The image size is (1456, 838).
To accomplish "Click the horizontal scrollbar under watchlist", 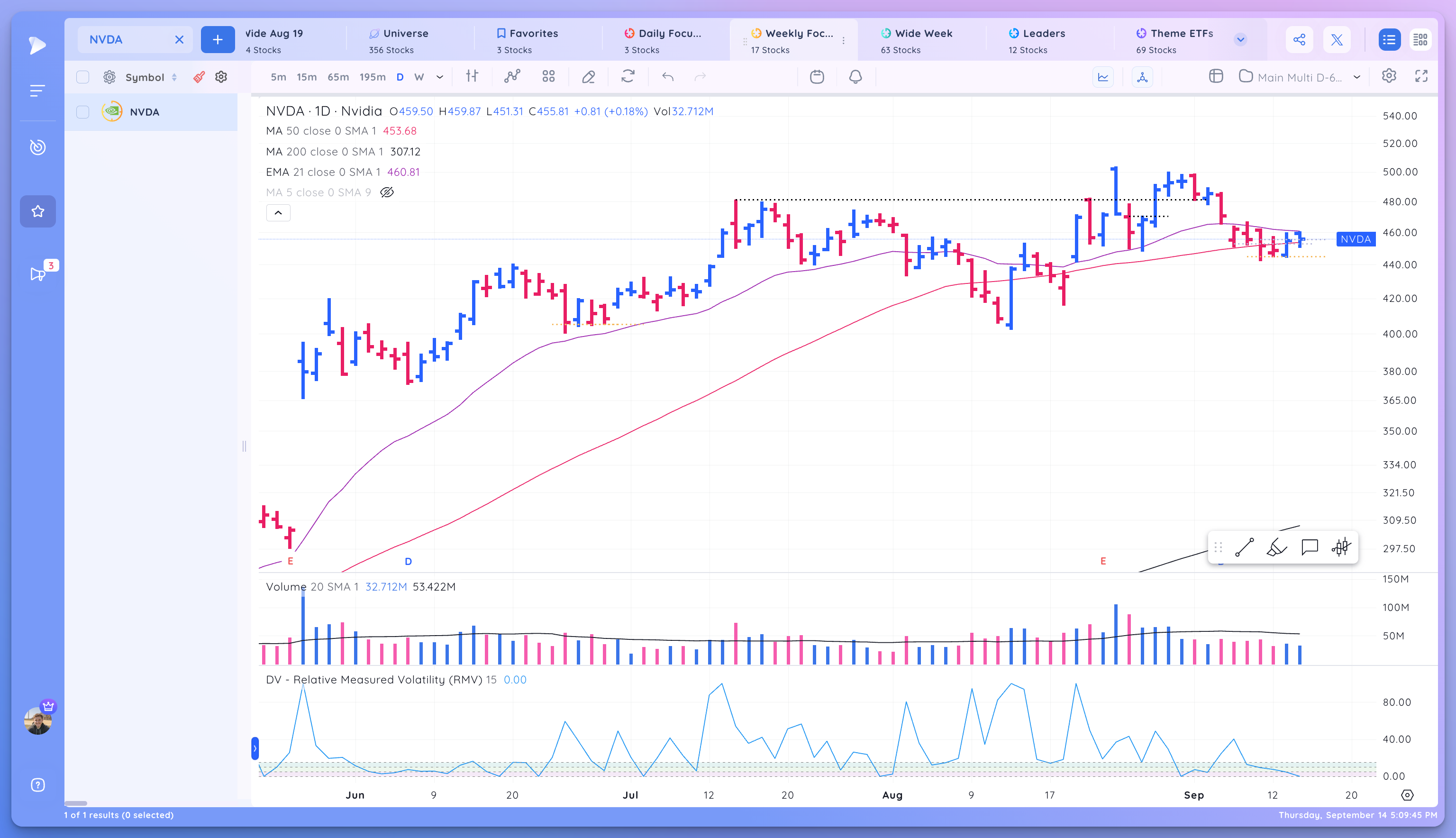I will (x=75, y=803).
